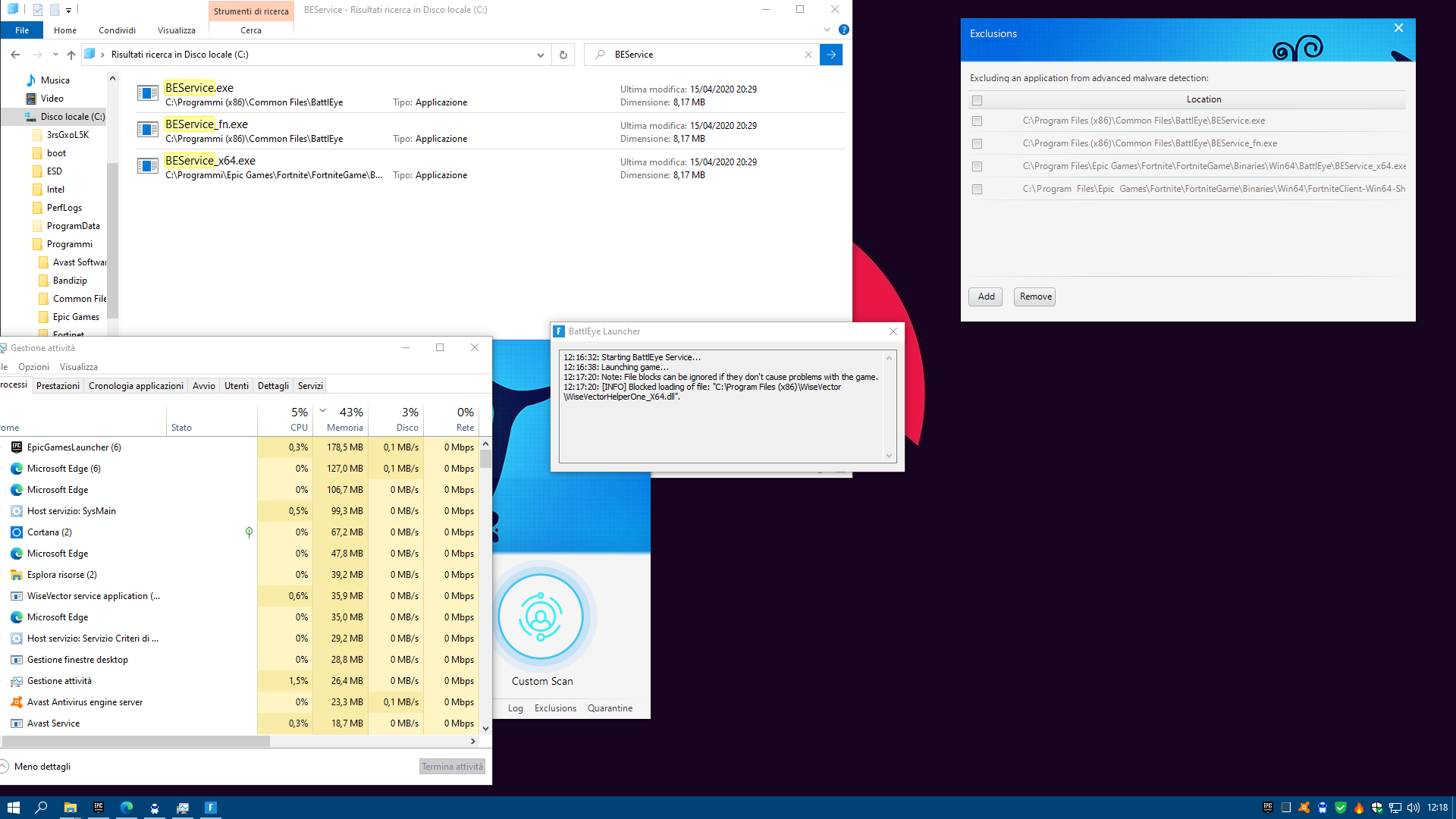The height and width of the screenshot is (819, 1456).
Task: Switch to the Prestazioni tab
Action: (x=58, y=386)
